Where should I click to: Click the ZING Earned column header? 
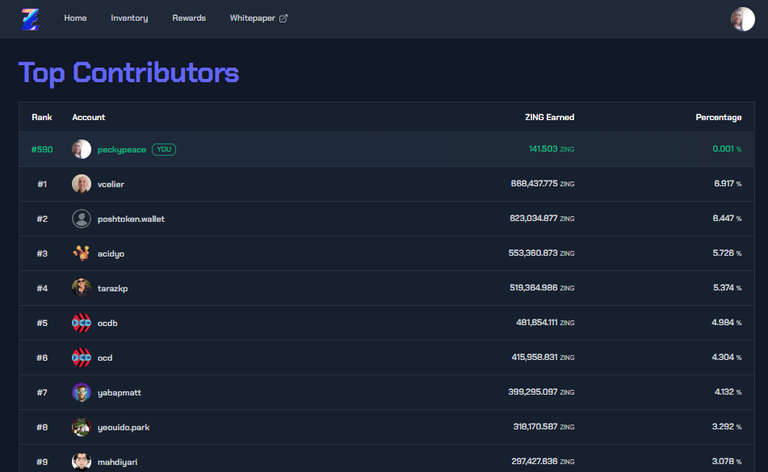tap(550, 117)
